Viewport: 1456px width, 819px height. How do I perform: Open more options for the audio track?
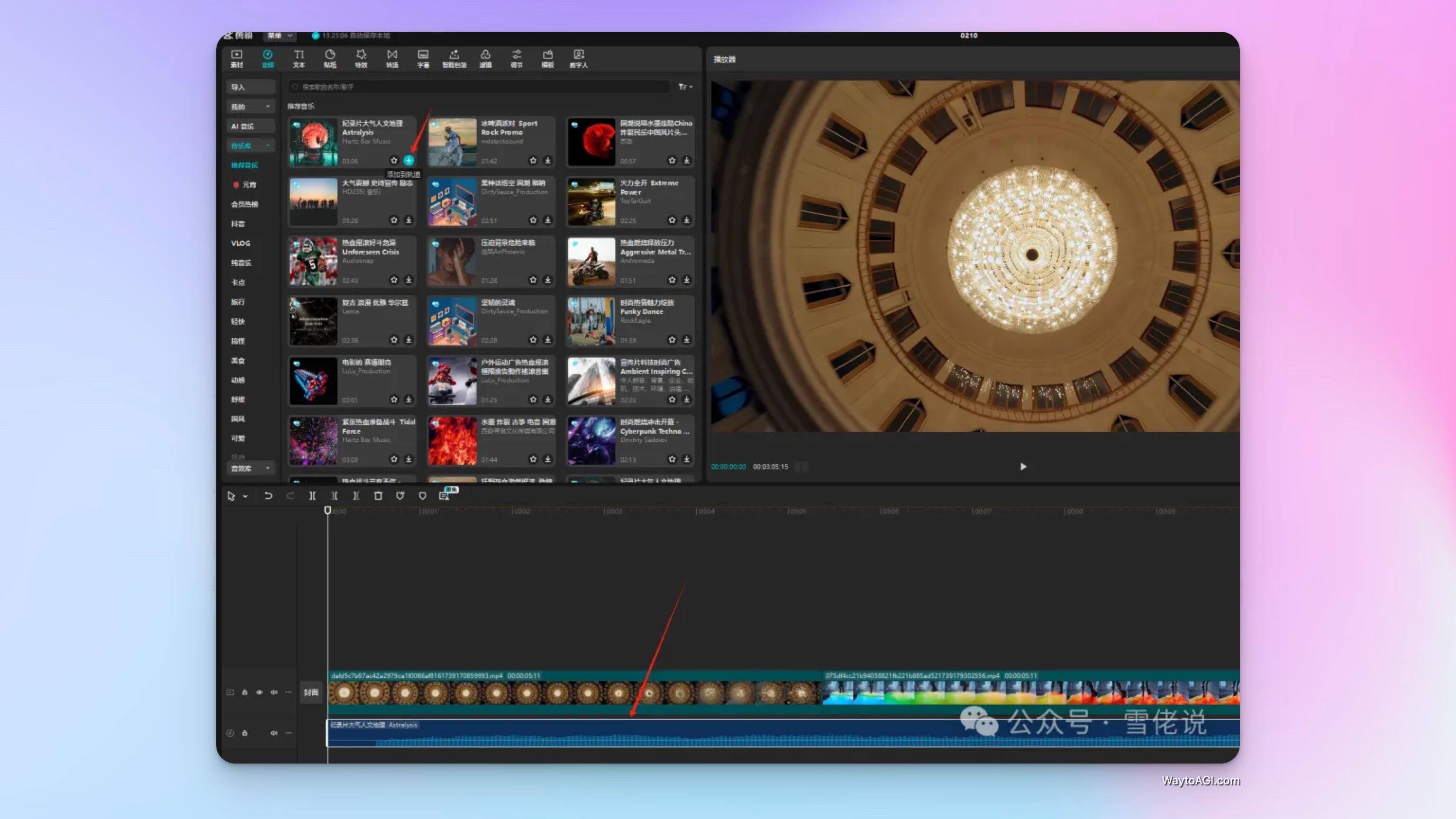click(x=288, y=733)
